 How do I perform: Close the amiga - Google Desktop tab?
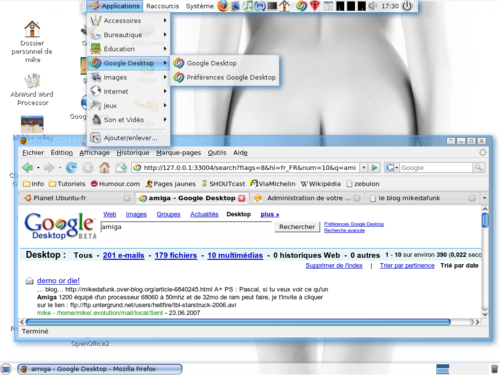[x=242, y=198]
